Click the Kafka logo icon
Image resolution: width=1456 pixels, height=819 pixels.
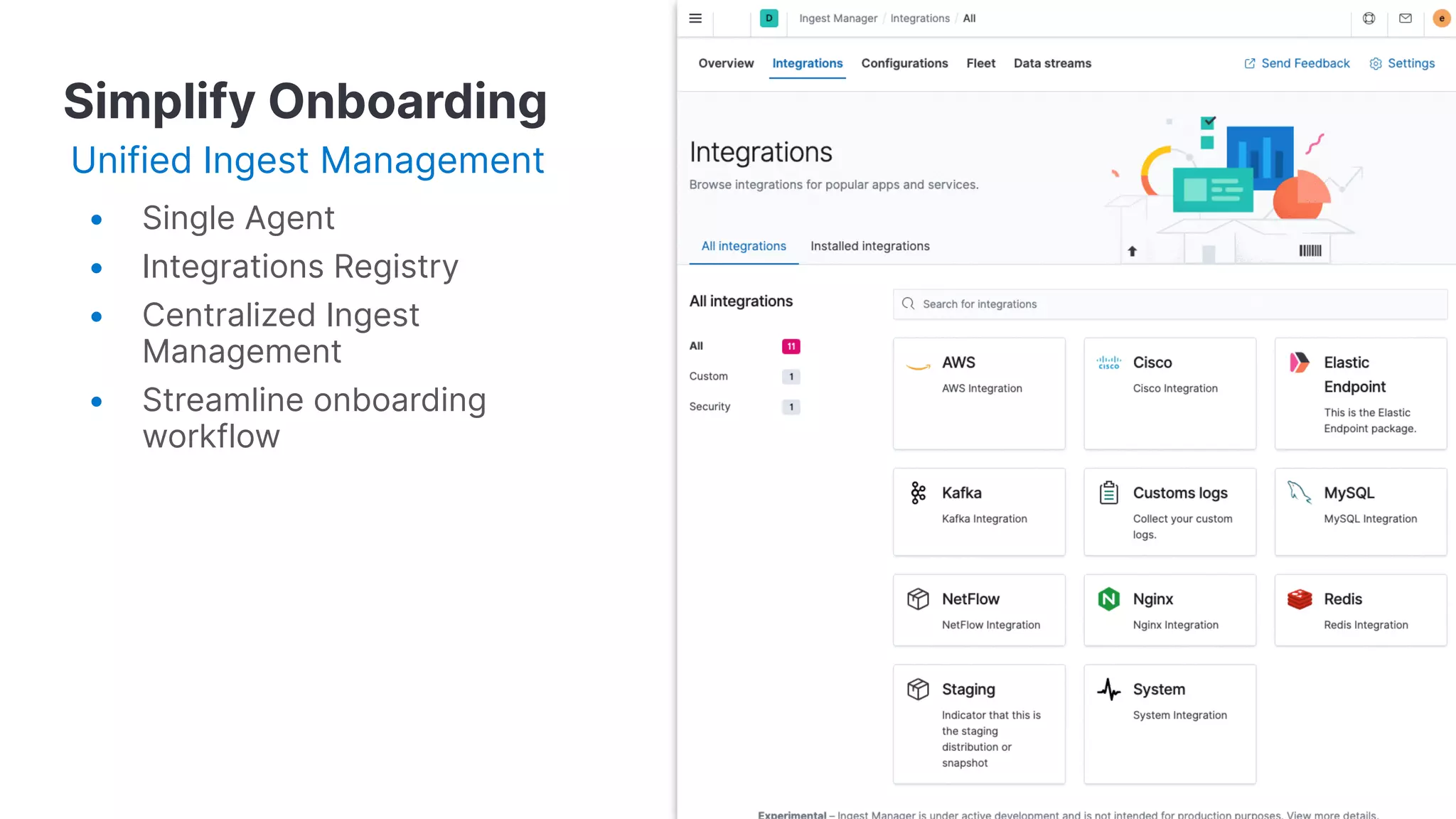pos(919,493)
